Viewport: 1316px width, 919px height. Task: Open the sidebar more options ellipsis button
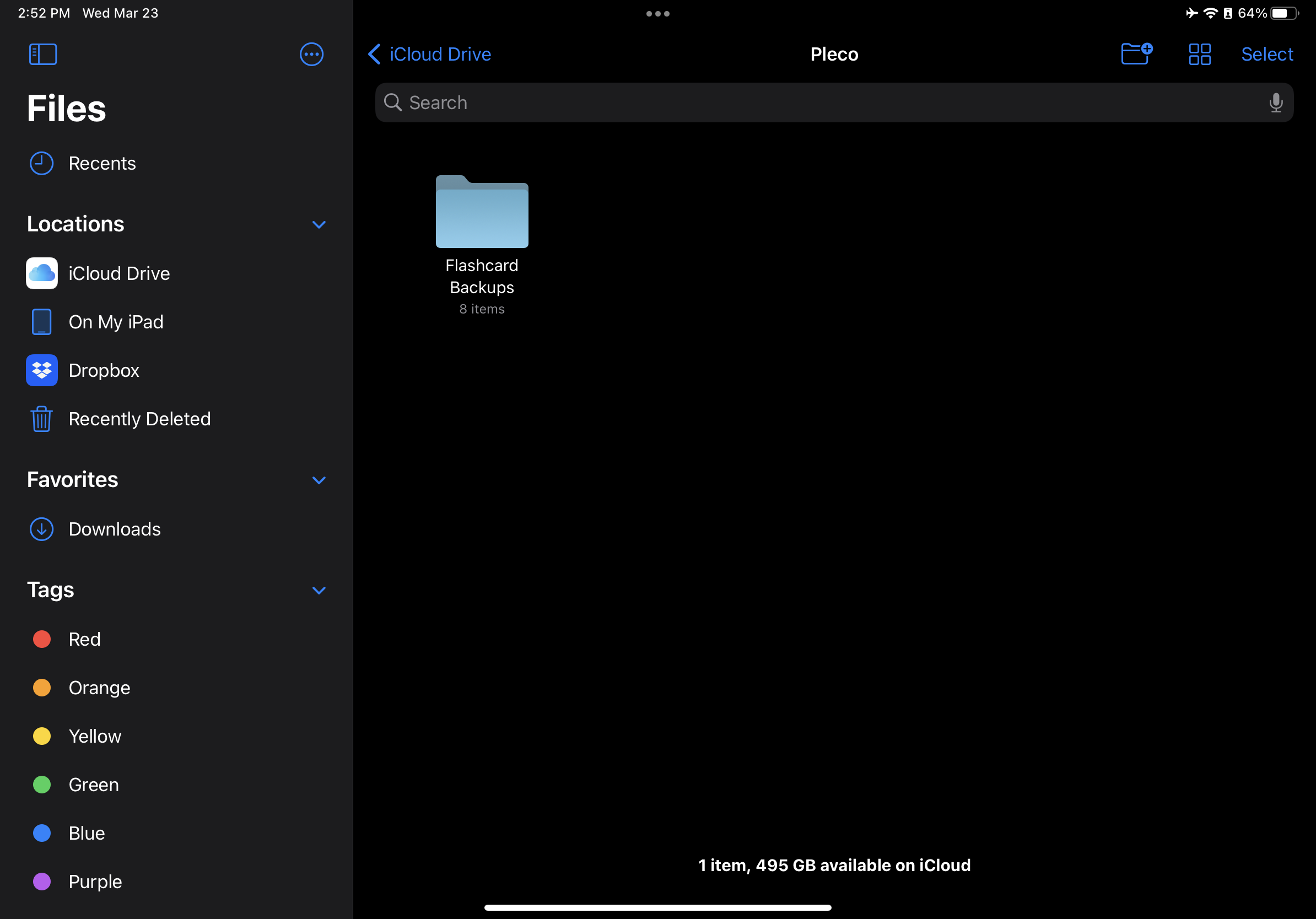(x=311, y=55)
